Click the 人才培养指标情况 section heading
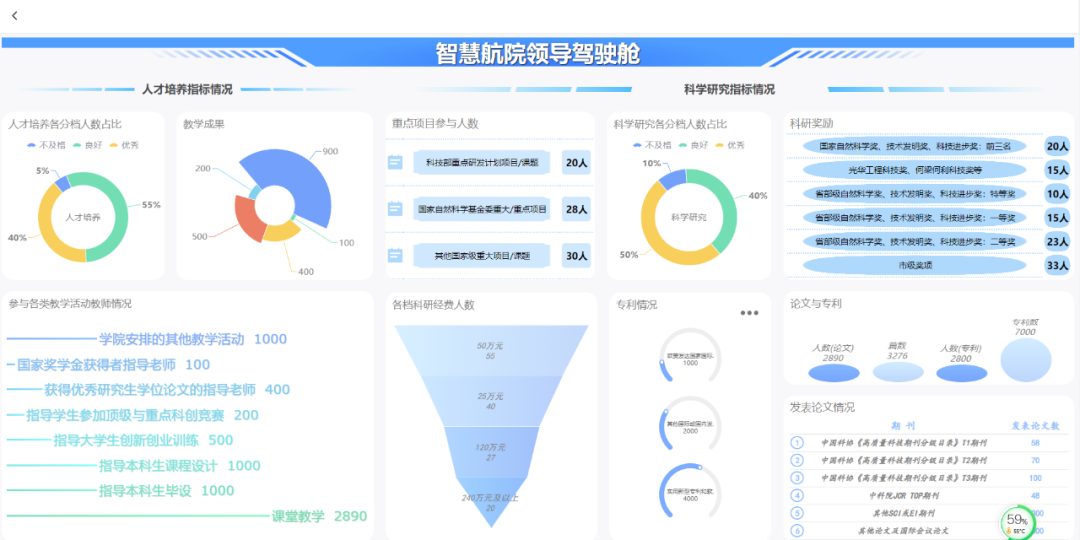This screenshot has width=1080, height=540. click(187, 90)
